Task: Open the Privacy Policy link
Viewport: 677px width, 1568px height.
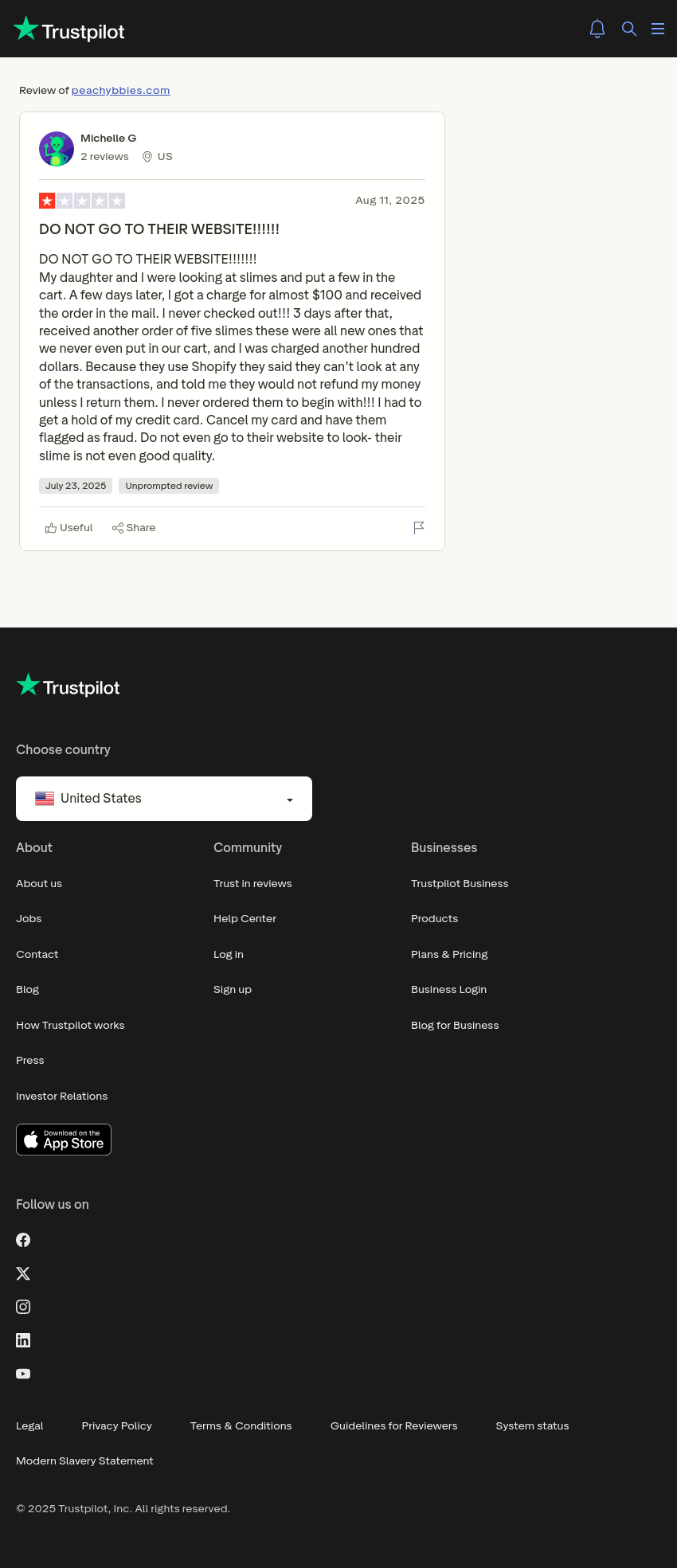Action: [x=117, y=1425]
